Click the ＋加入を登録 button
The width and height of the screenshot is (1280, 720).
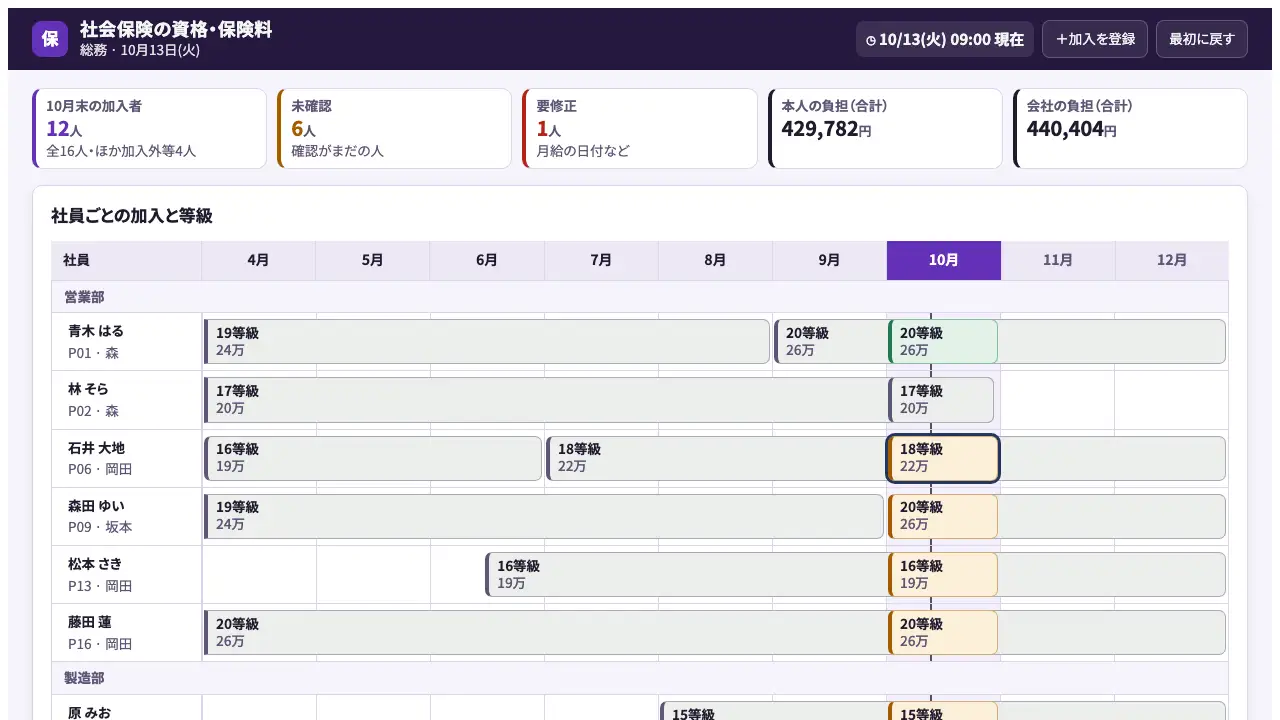1095,39
